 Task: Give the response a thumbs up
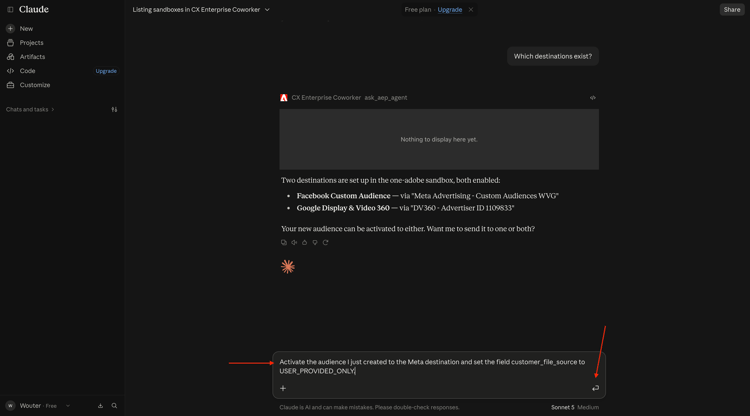pos(305,242)
